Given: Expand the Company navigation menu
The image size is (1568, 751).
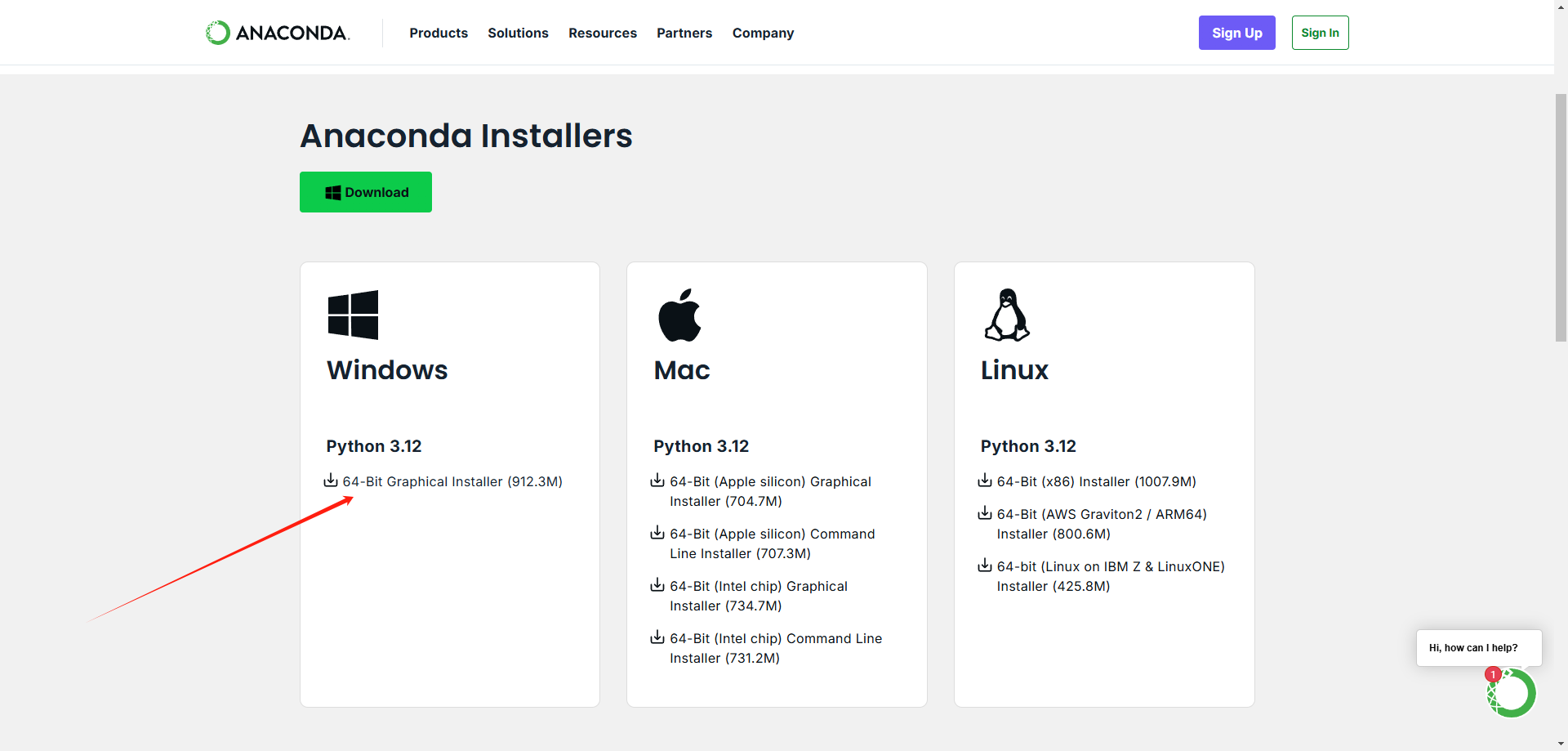Looking at the screenshot, I should coord(763,33).
